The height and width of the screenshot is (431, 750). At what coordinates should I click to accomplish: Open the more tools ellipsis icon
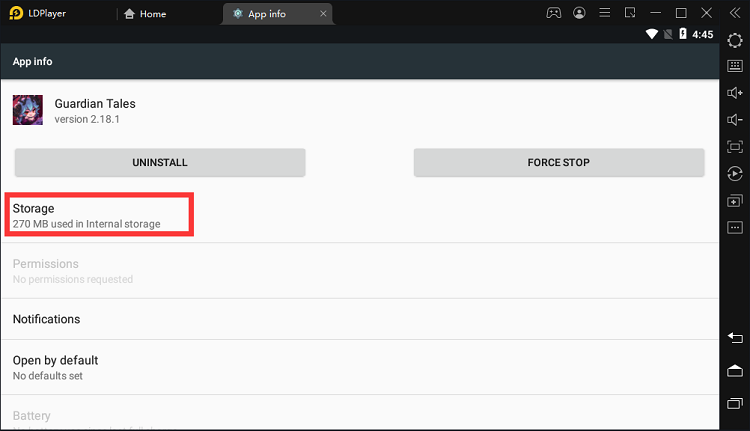pos(735,227)
